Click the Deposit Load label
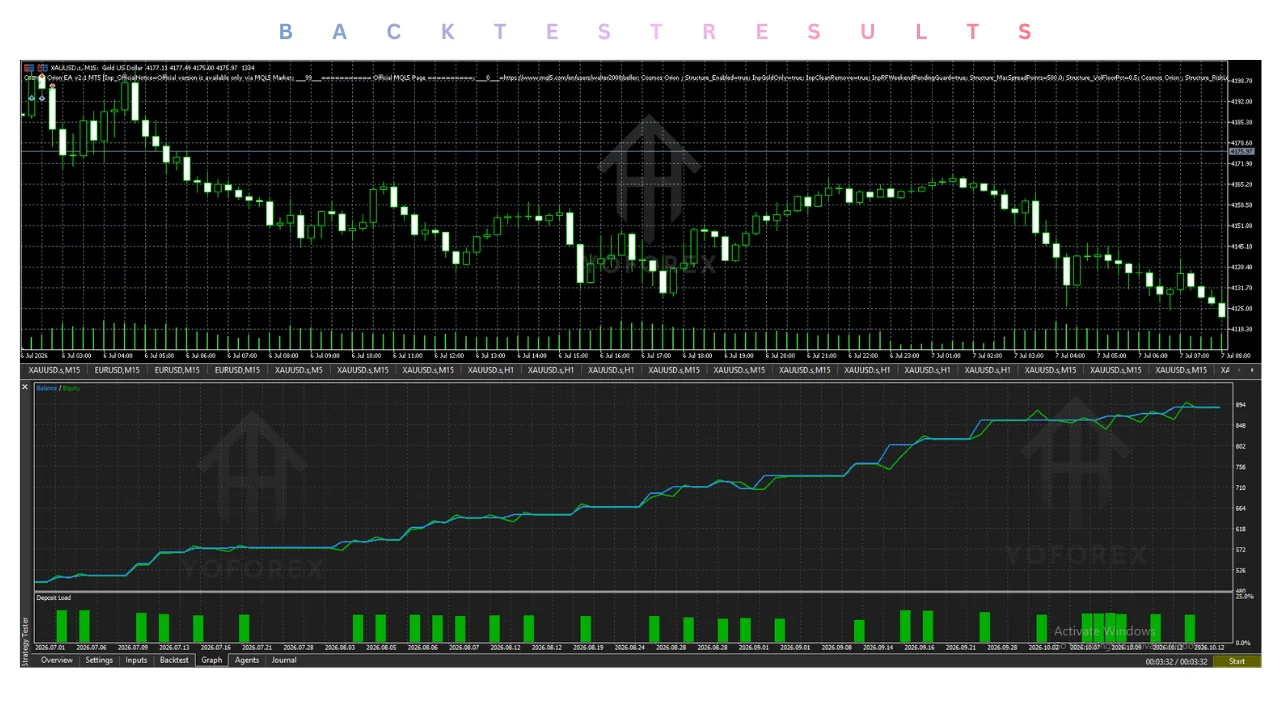 point(54,598)
